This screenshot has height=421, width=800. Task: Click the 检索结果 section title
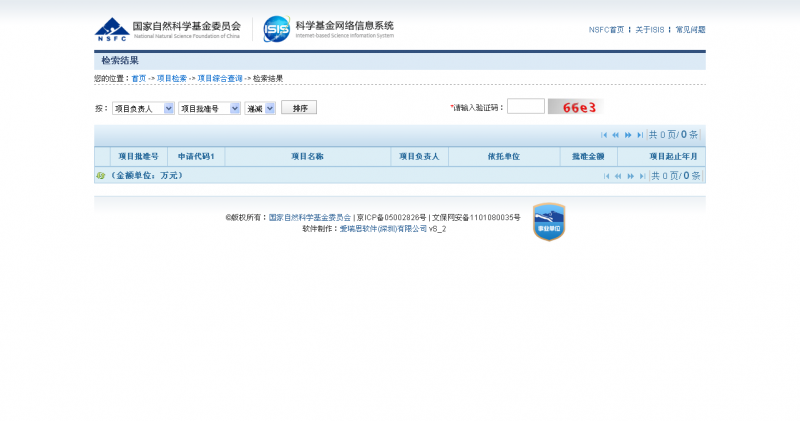click(120, 61)
